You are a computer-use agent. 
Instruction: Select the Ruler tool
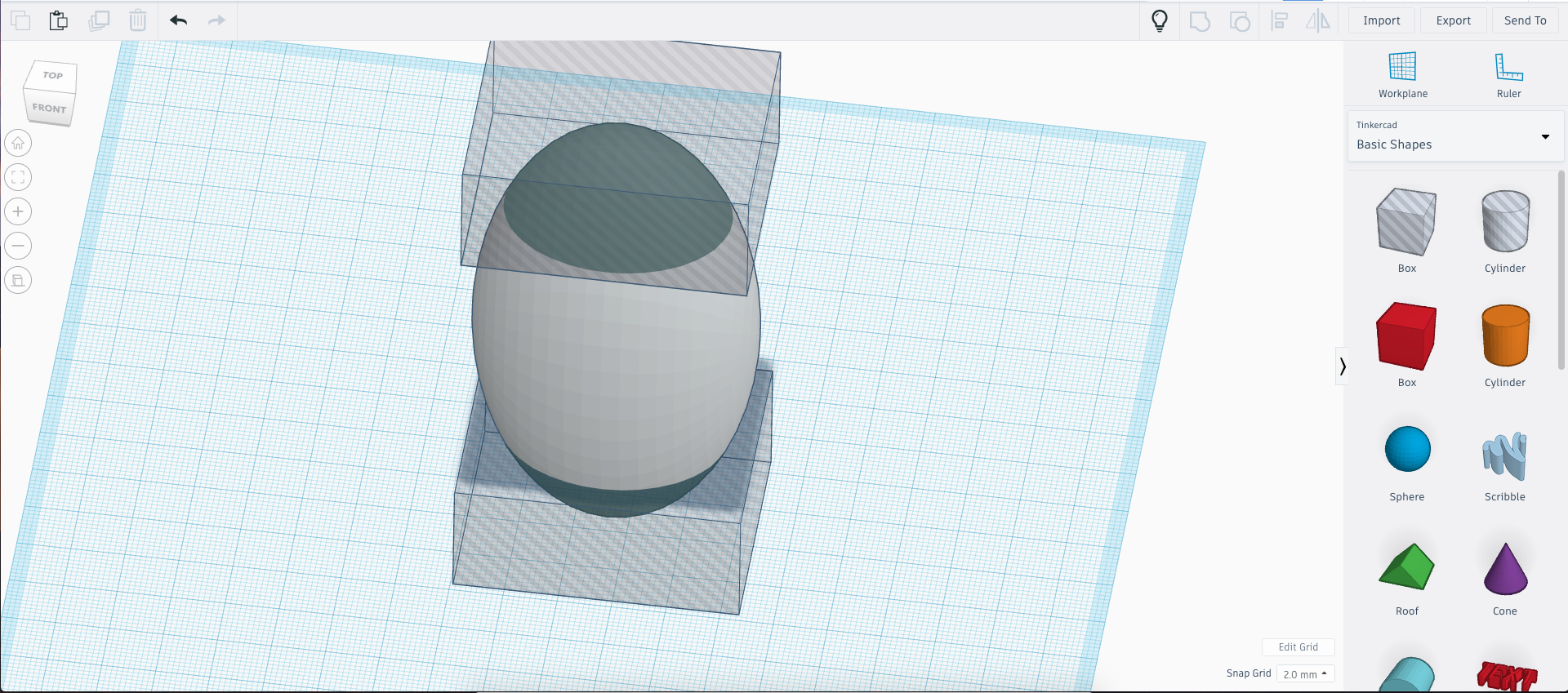[1508, 75]
